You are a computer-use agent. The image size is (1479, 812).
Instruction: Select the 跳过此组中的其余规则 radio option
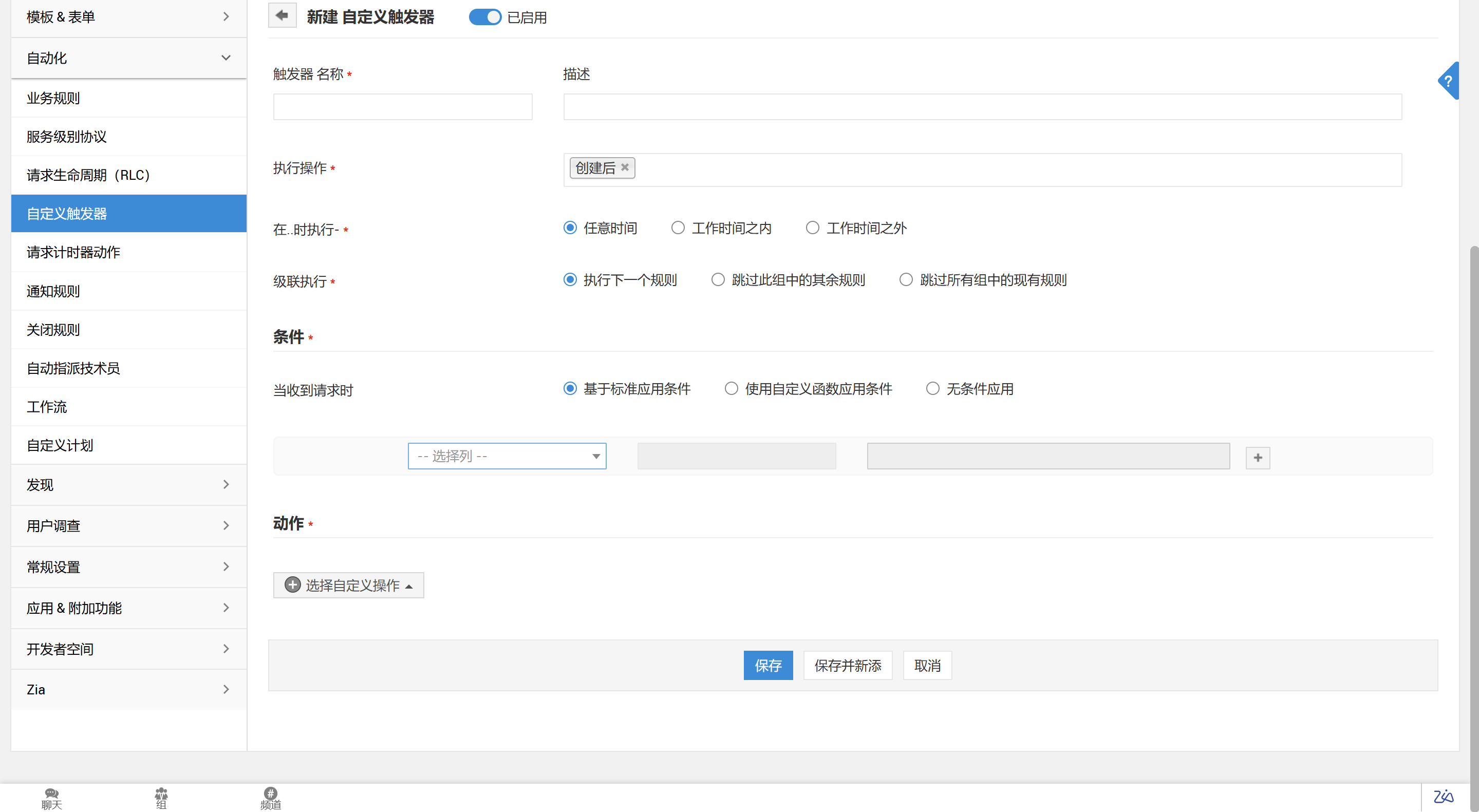pos(718,279)
